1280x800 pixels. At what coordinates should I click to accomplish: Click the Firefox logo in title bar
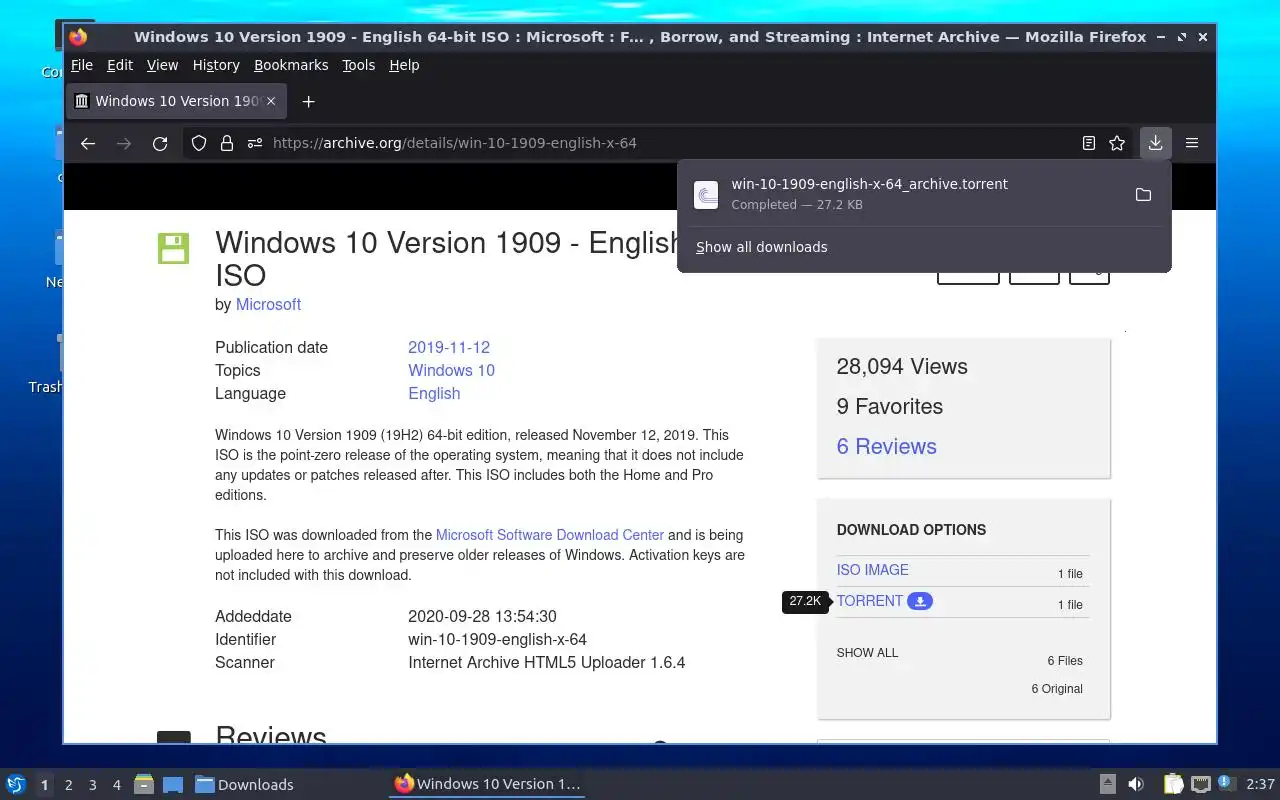tap(78, 37)
